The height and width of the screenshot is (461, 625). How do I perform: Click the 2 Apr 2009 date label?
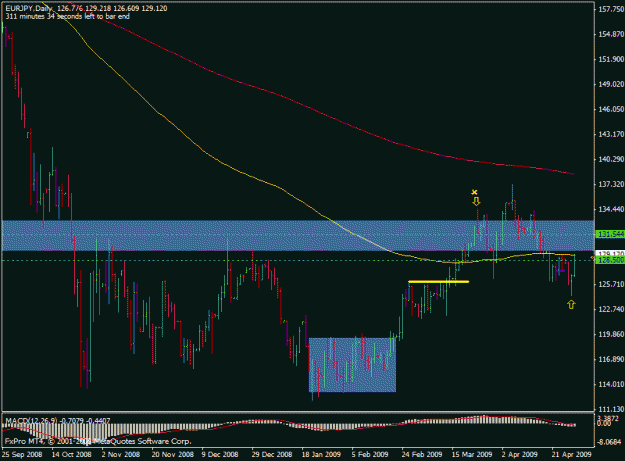click(x=520, y=454)
